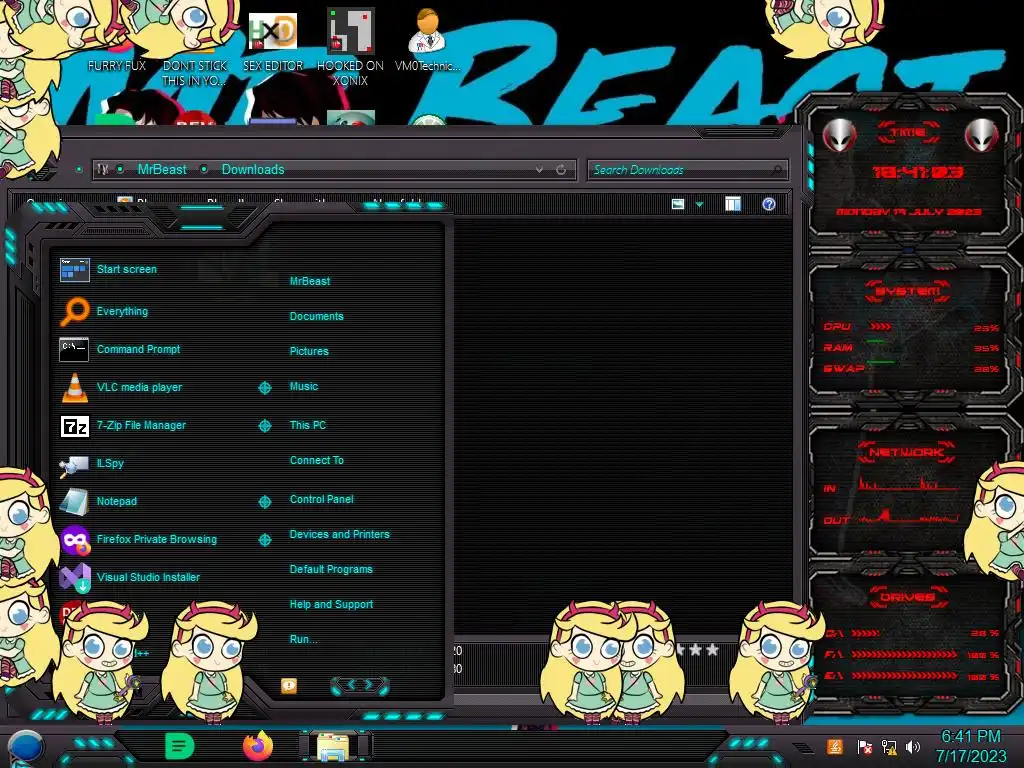
Task: Open the Command Prompt icon in Start menu
Action: (x=74, y=349)
